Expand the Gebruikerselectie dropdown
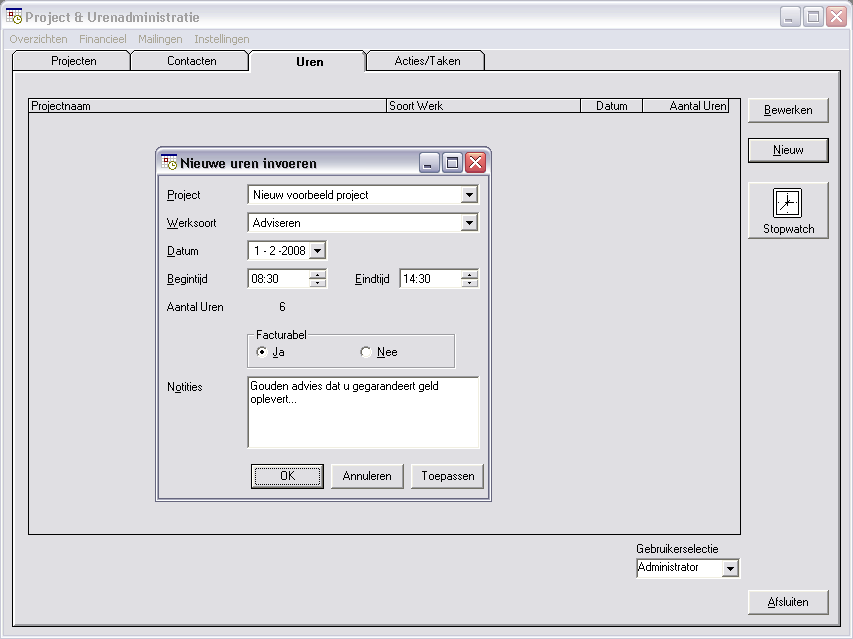This screenshot has width=853, height=639. point(730,568)
